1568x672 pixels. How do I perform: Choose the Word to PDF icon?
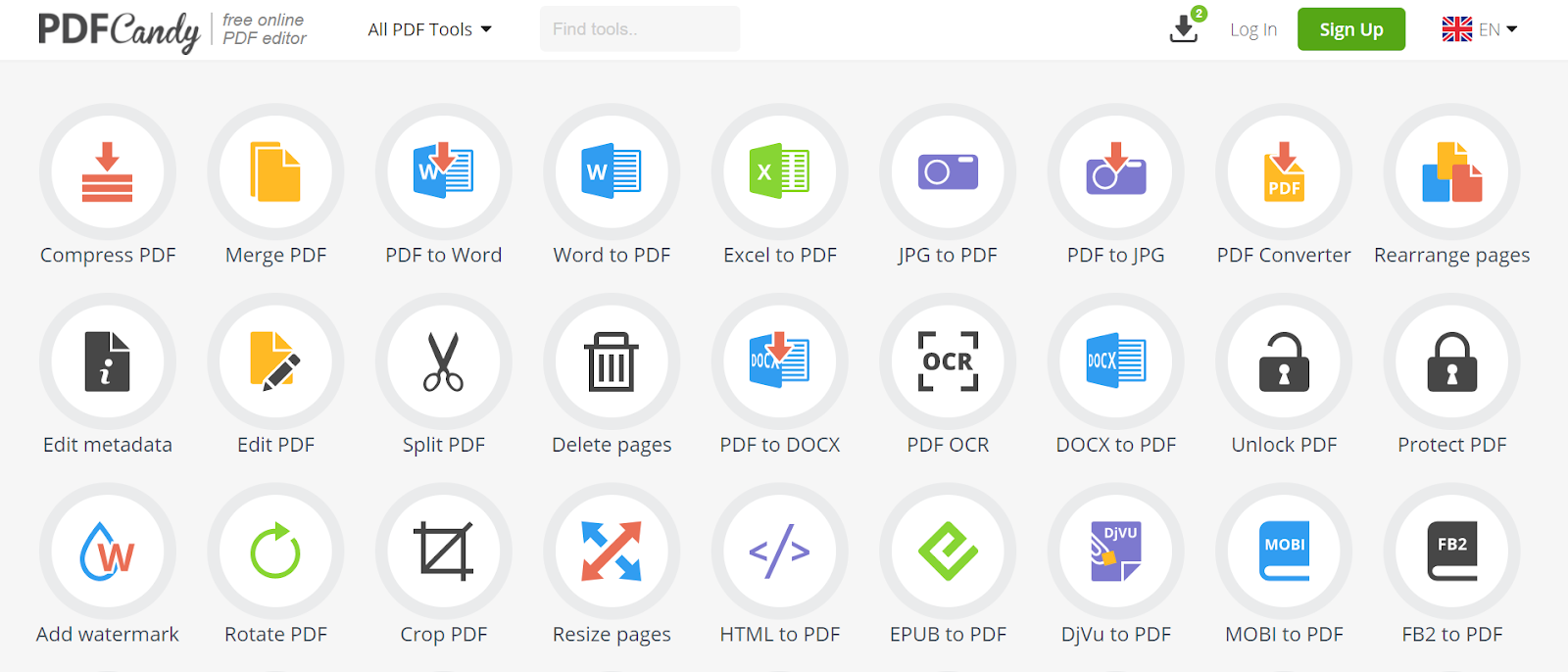point(612,171)
